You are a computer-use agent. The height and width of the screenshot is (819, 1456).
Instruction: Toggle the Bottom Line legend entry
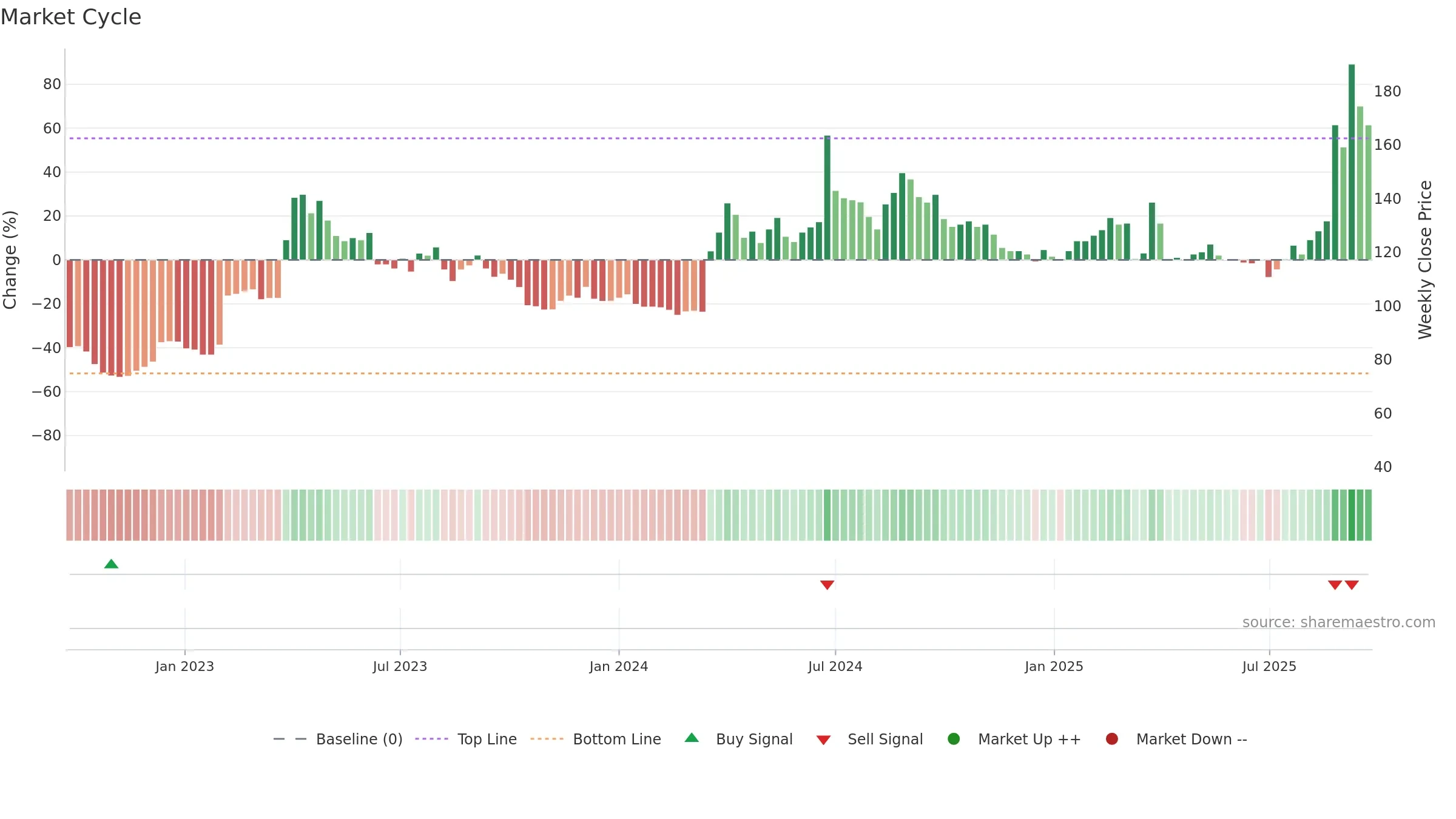[596, 739]
